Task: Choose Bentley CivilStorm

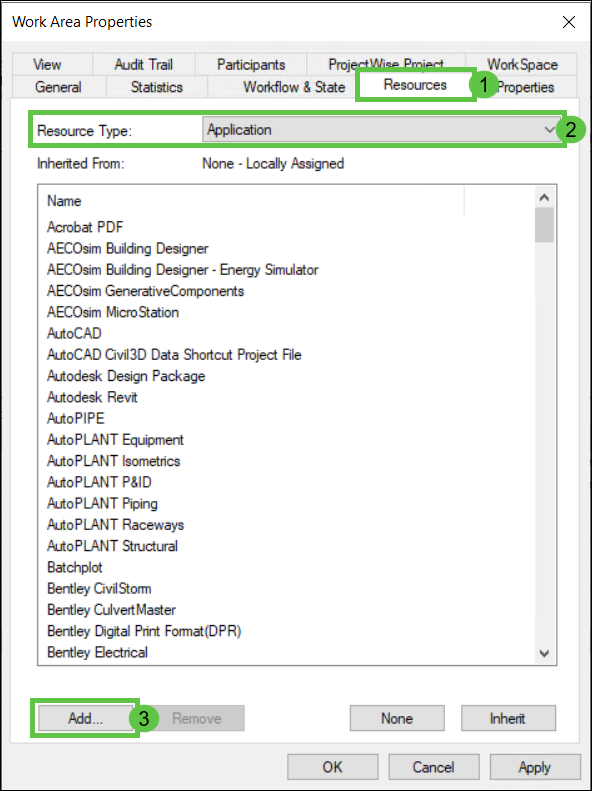Action: pos(99,588)
